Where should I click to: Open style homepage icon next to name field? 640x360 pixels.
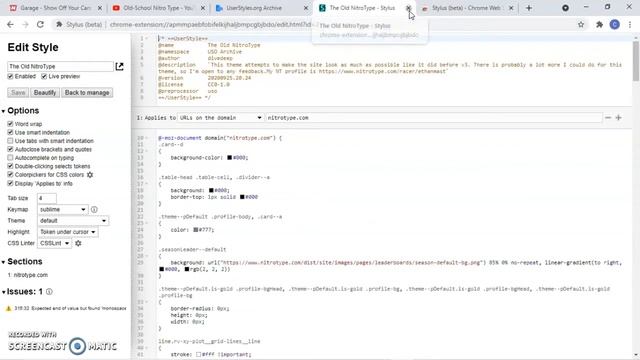coord(119,66)
